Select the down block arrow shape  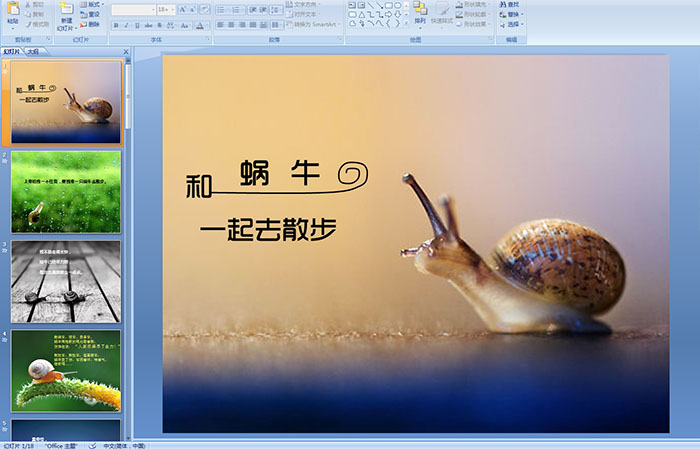coord(398,15)
